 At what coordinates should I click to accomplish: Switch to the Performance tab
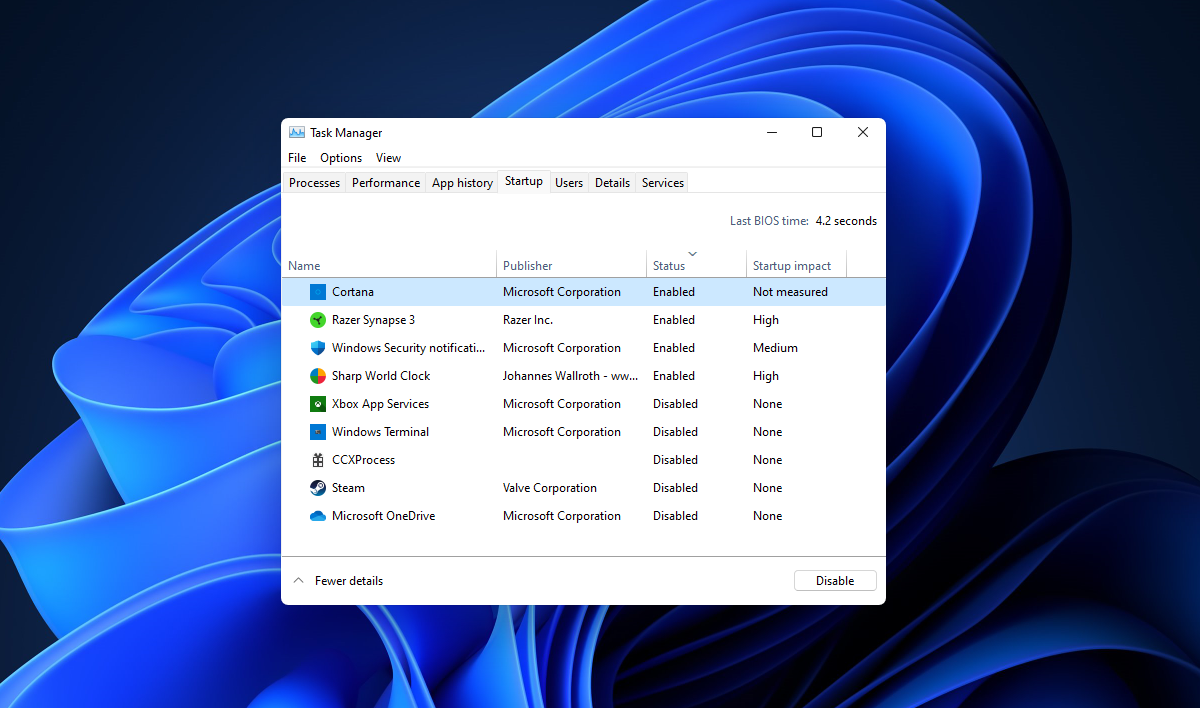(386, 182)
